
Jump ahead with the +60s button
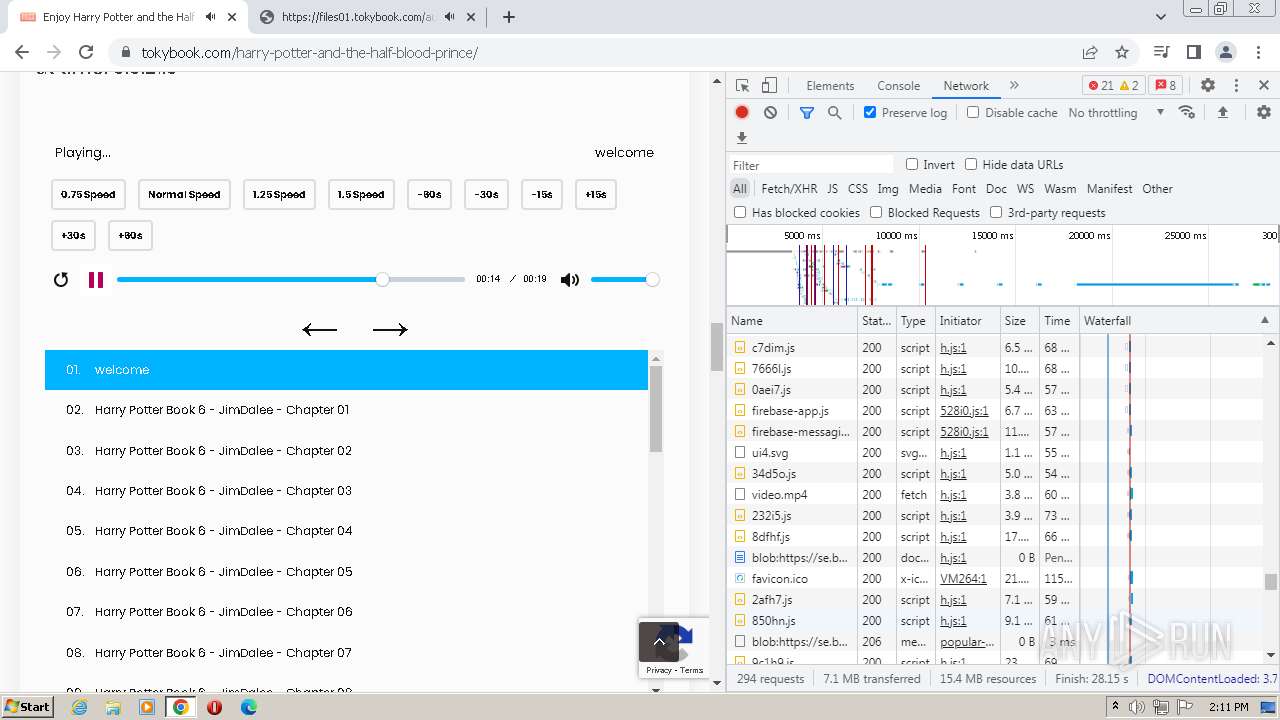click(130, 236)
